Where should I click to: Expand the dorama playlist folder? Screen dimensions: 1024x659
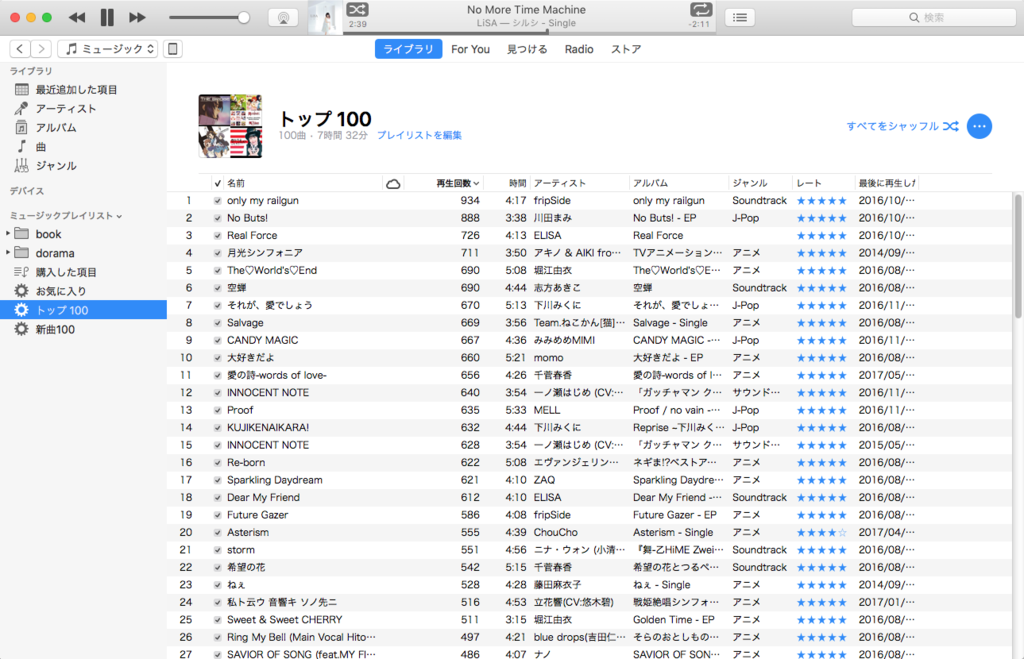pyautogui.click(x=8, y=252)
